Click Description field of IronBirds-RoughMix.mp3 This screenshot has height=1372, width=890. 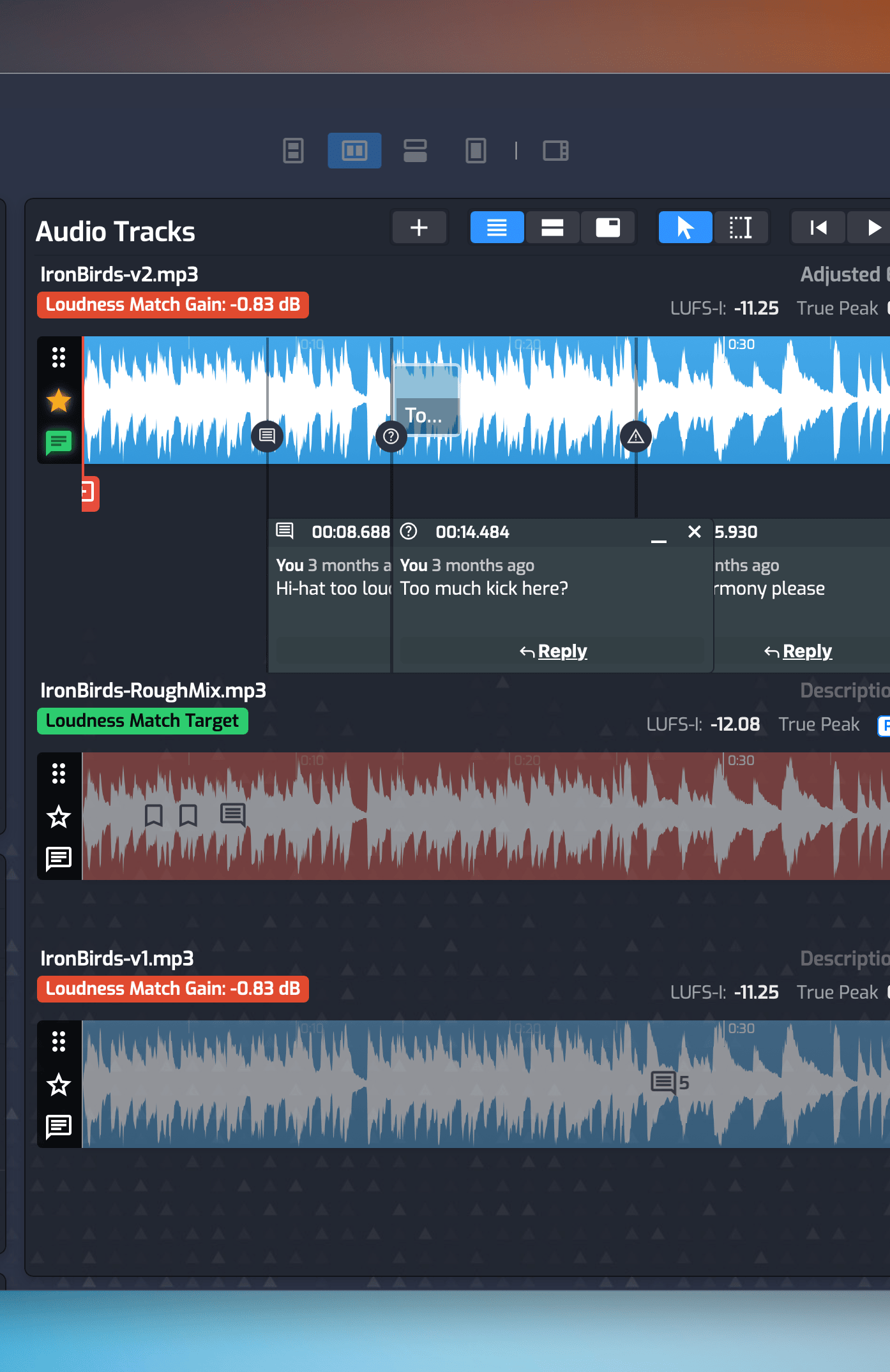click(845, 690)
